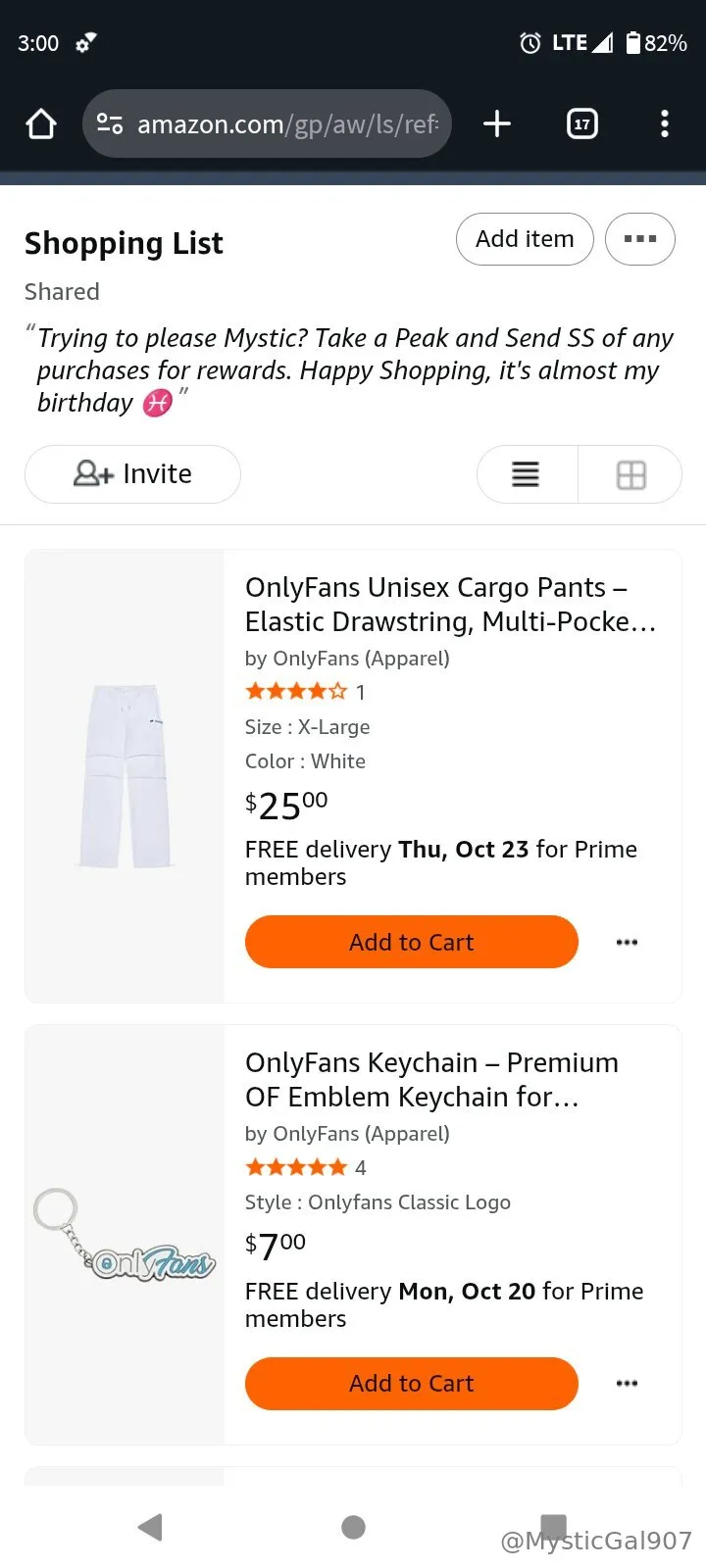706x1568 pixels.
Task: Tap the browser home icon
Action: click(41, 124)
